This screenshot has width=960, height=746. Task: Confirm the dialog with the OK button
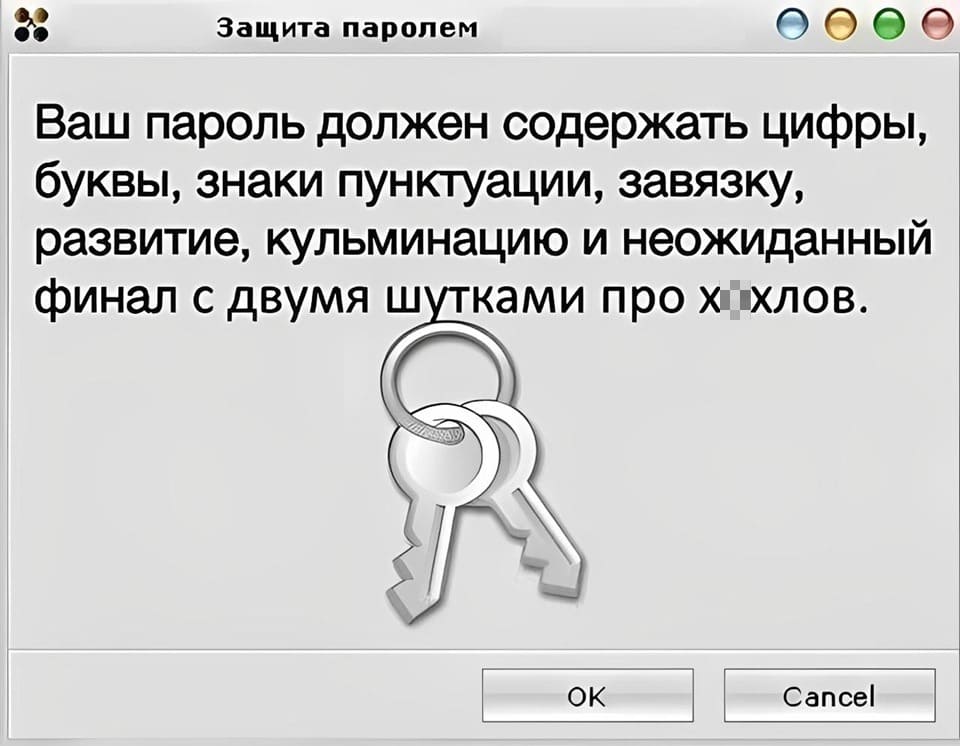click(x=588, y=695)
